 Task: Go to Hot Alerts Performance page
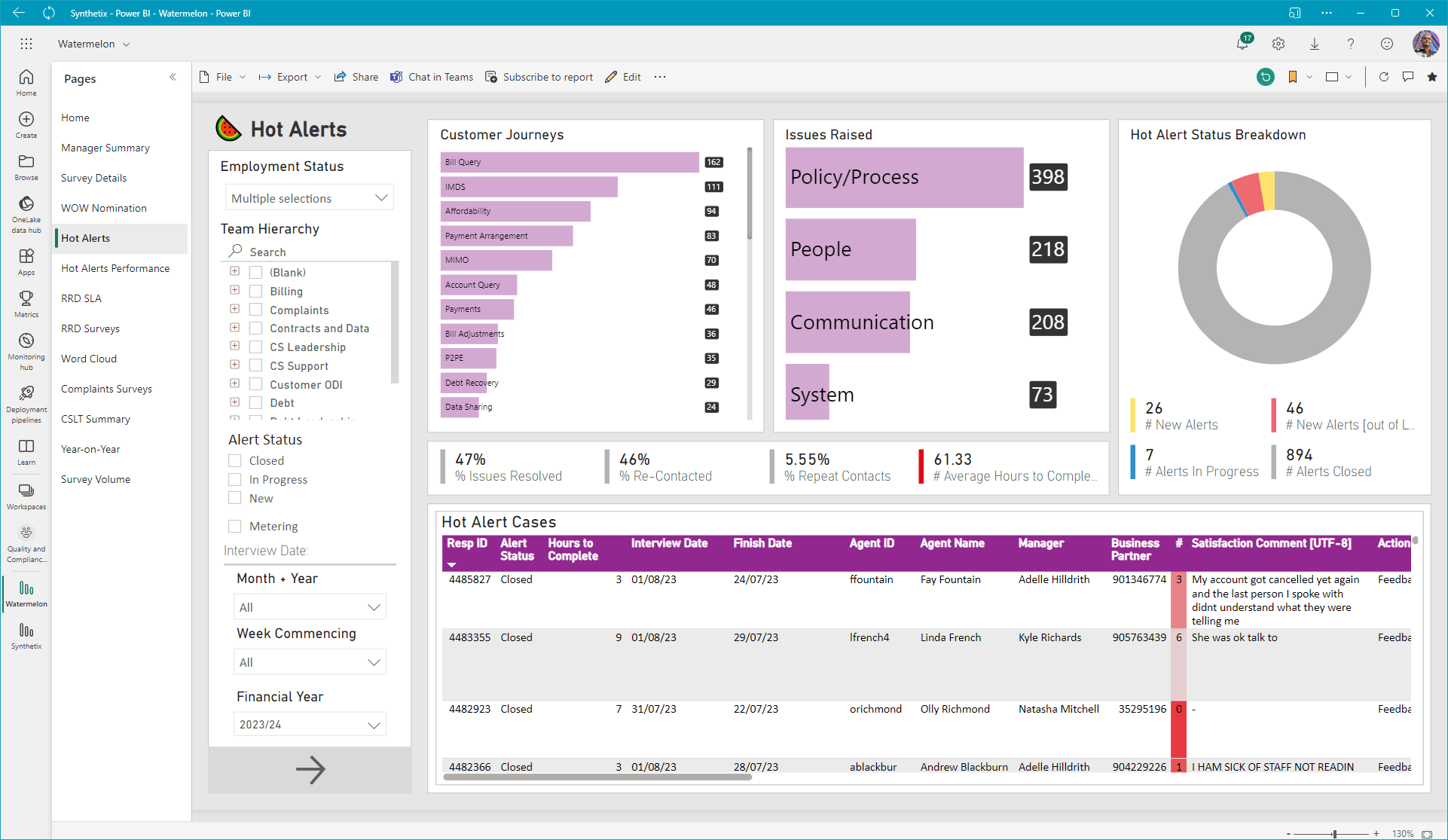click(x=115, y=268)
